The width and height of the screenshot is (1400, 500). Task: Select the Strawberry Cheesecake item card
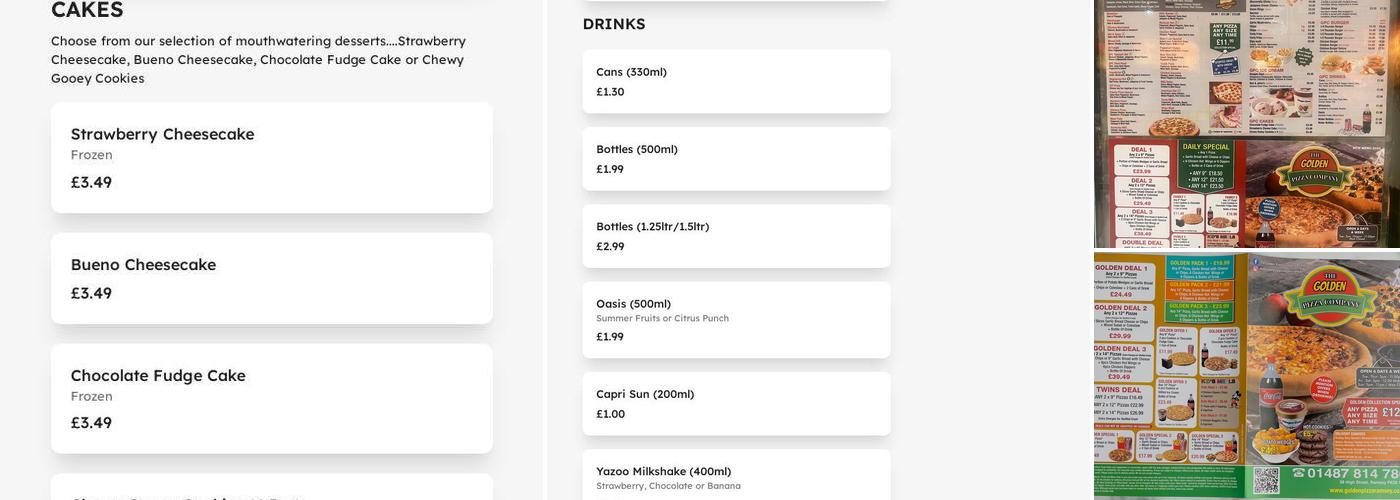tap(271, 157)
